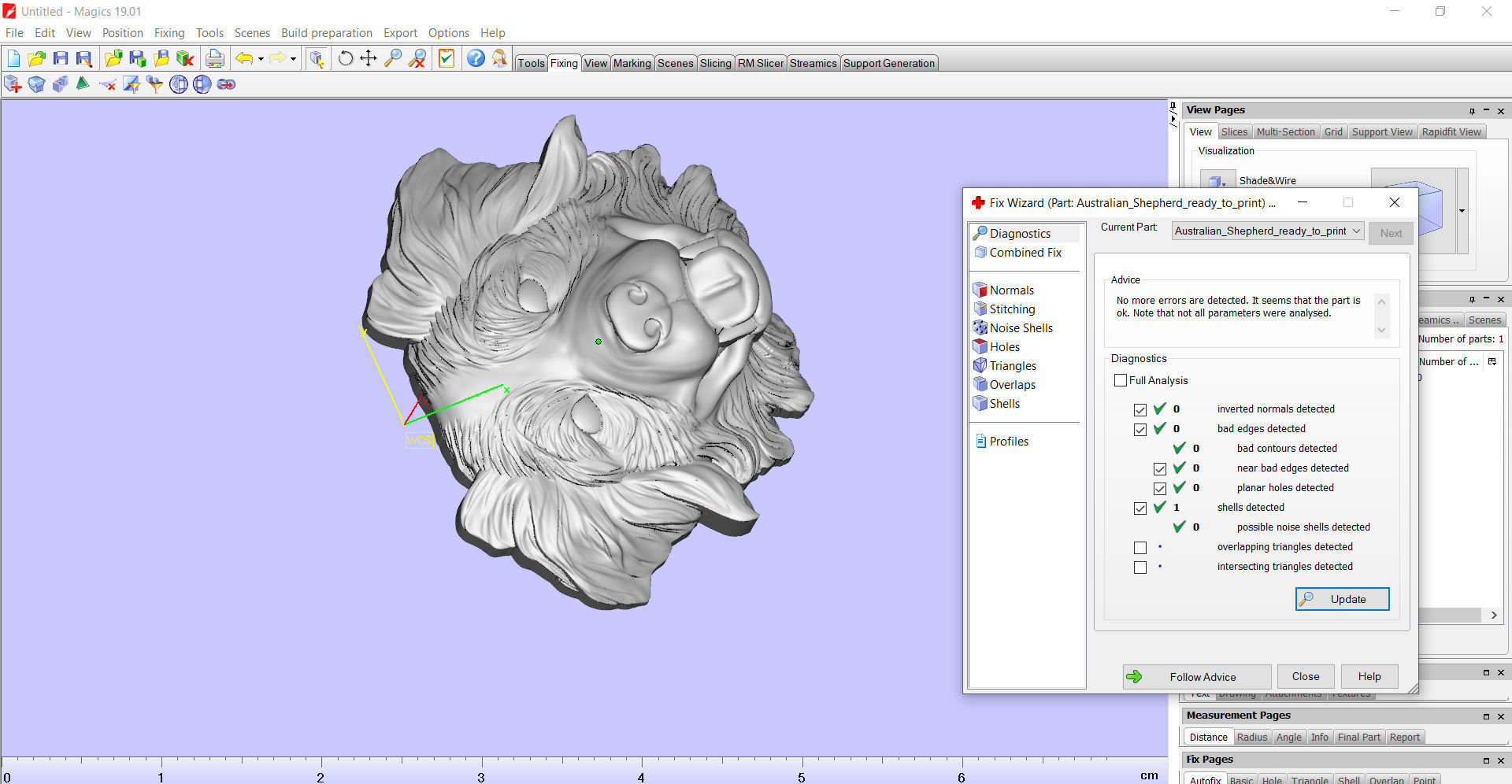Uncheck shells detected checkbox
The width and height of the screenshot is (1512, 784).
point(1140,508)
